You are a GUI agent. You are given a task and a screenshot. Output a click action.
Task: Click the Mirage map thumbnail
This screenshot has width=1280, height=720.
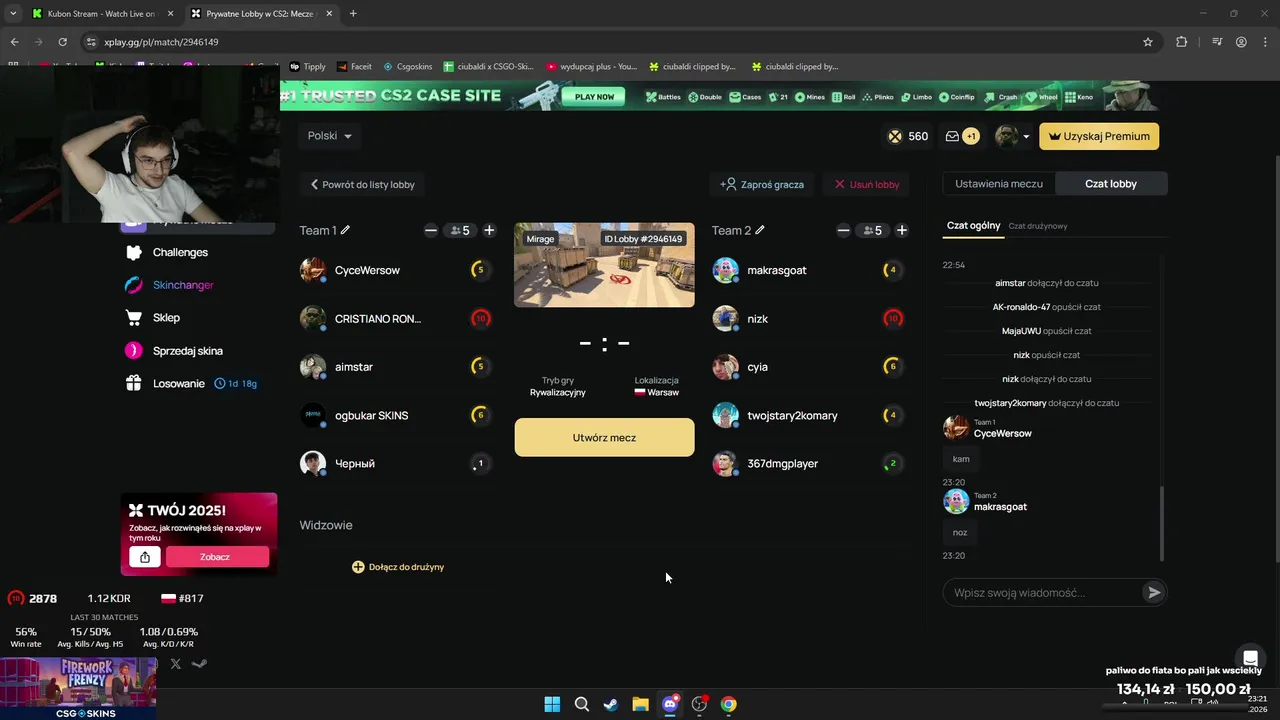(x=604, y=265)
